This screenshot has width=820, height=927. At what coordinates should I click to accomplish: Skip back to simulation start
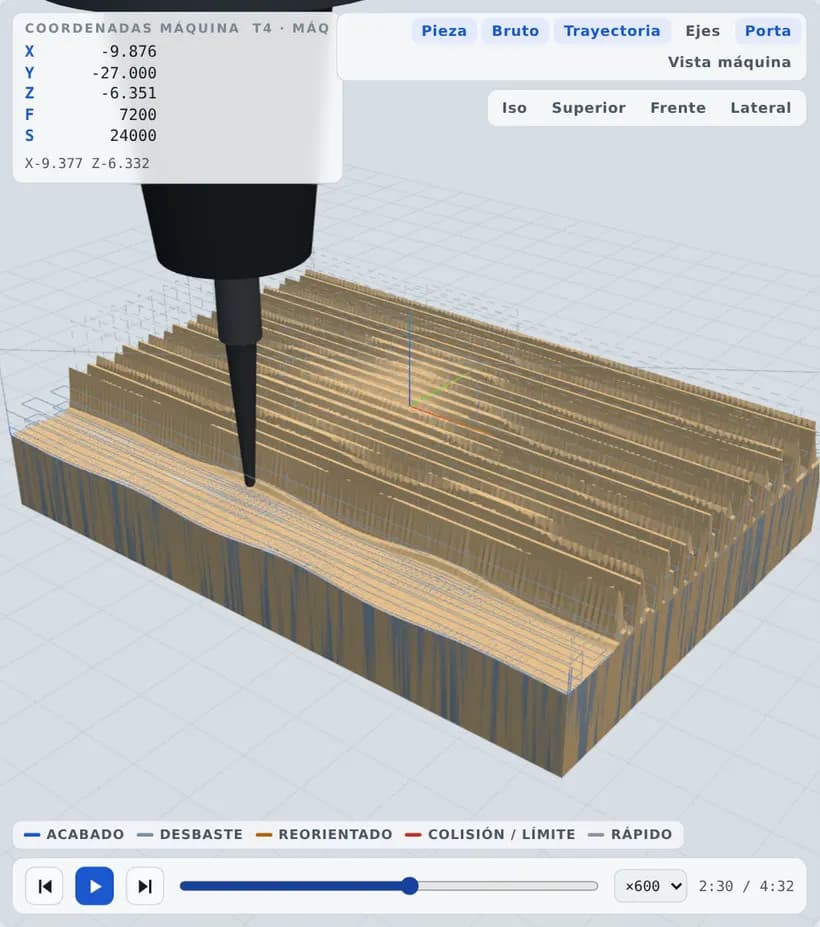click(x=44, y=886)
